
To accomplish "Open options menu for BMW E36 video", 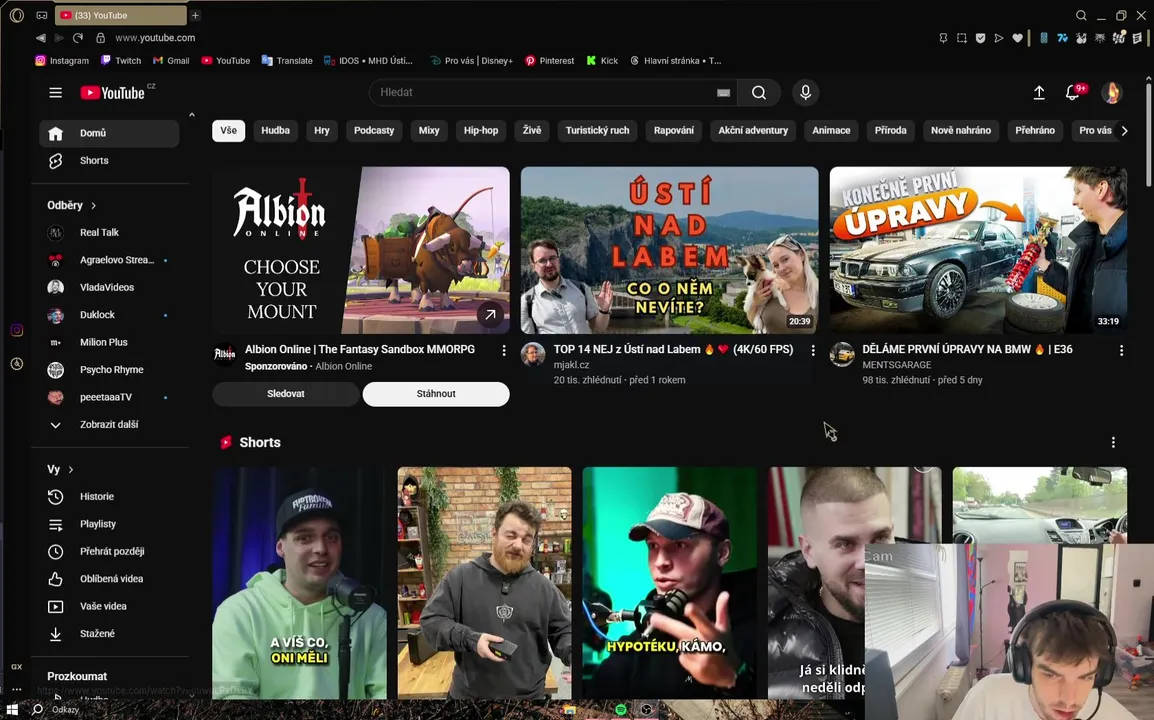I will (x=1121, y=350).
